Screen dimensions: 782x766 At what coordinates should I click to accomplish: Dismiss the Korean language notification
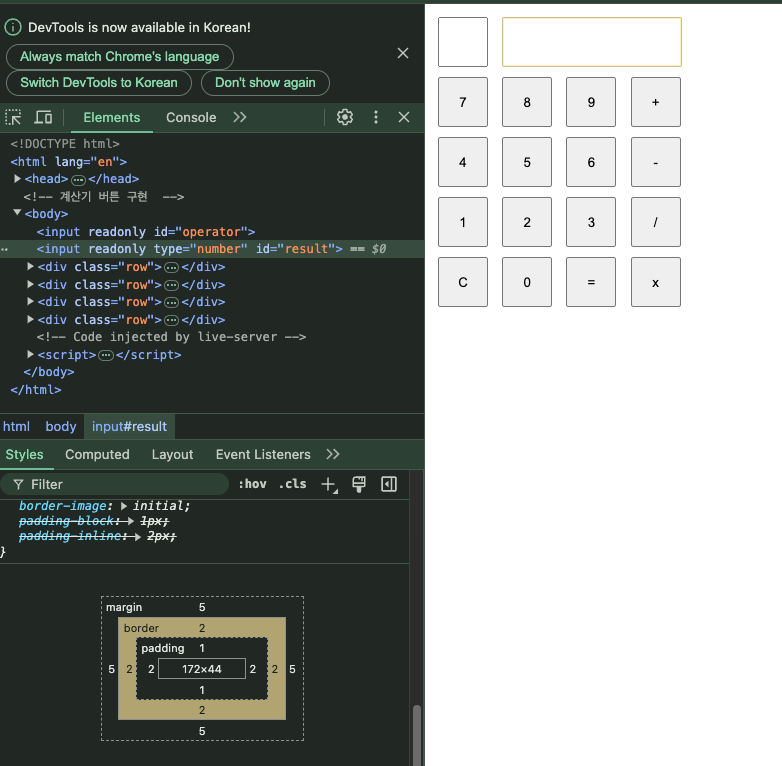pos(403,53)
